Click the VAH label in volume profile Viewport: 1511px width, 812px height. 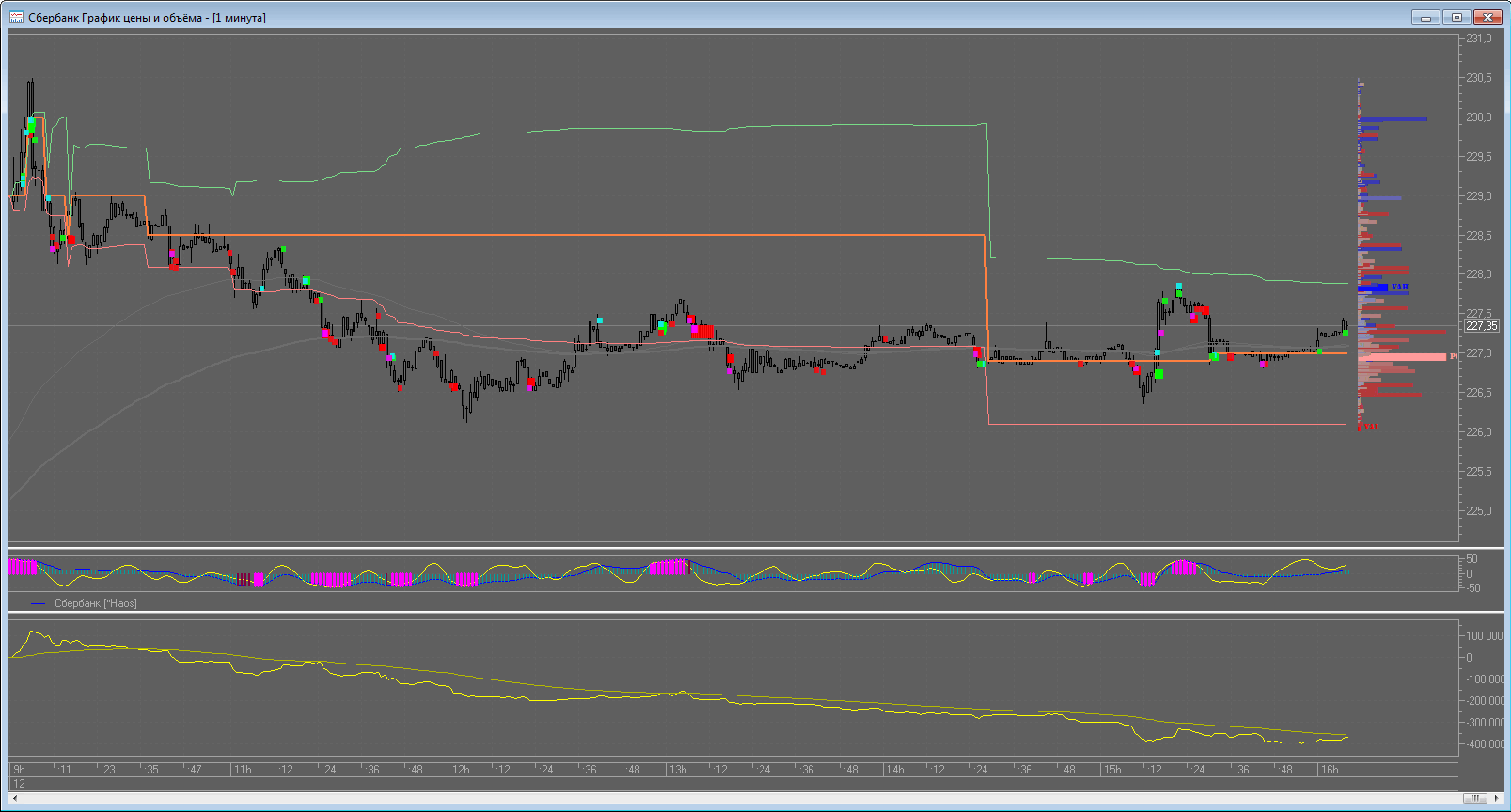point(1399,287)
